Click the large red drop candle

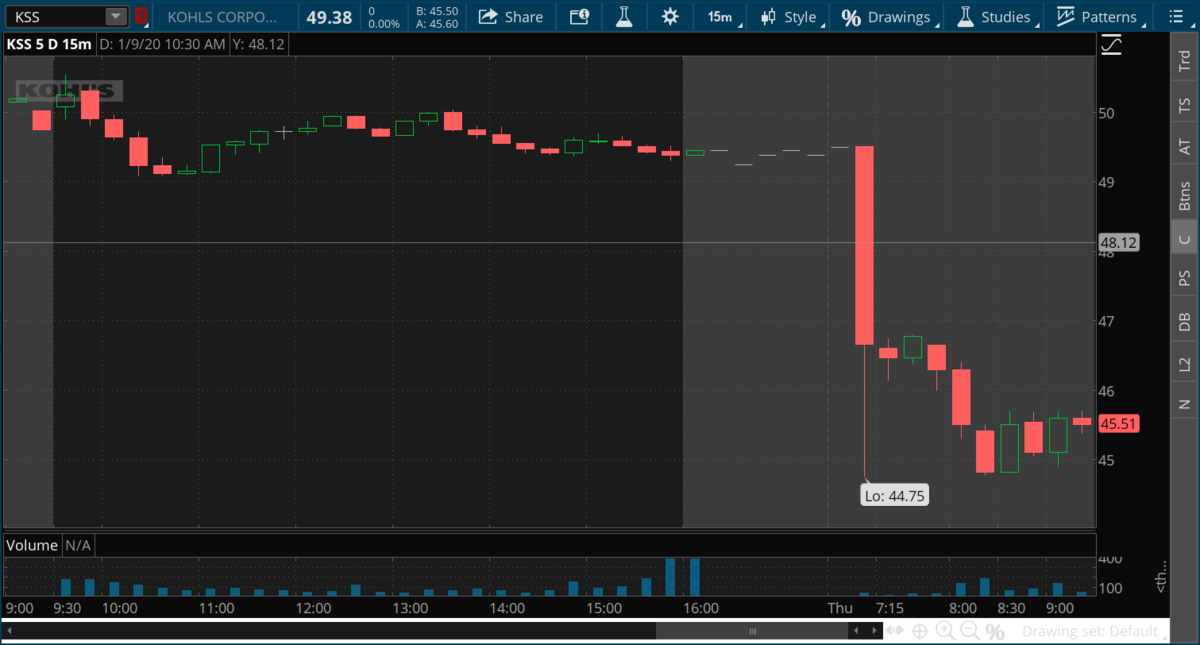(865, 245)
